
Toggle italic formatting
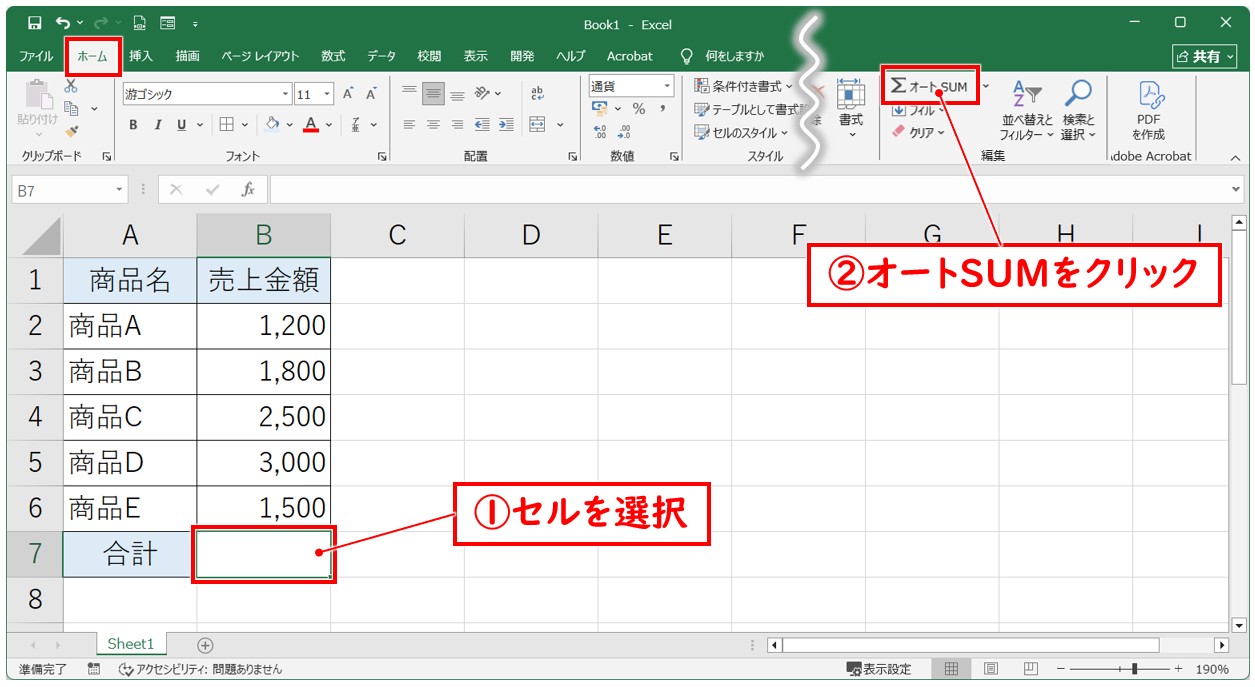tap(157, 125)
